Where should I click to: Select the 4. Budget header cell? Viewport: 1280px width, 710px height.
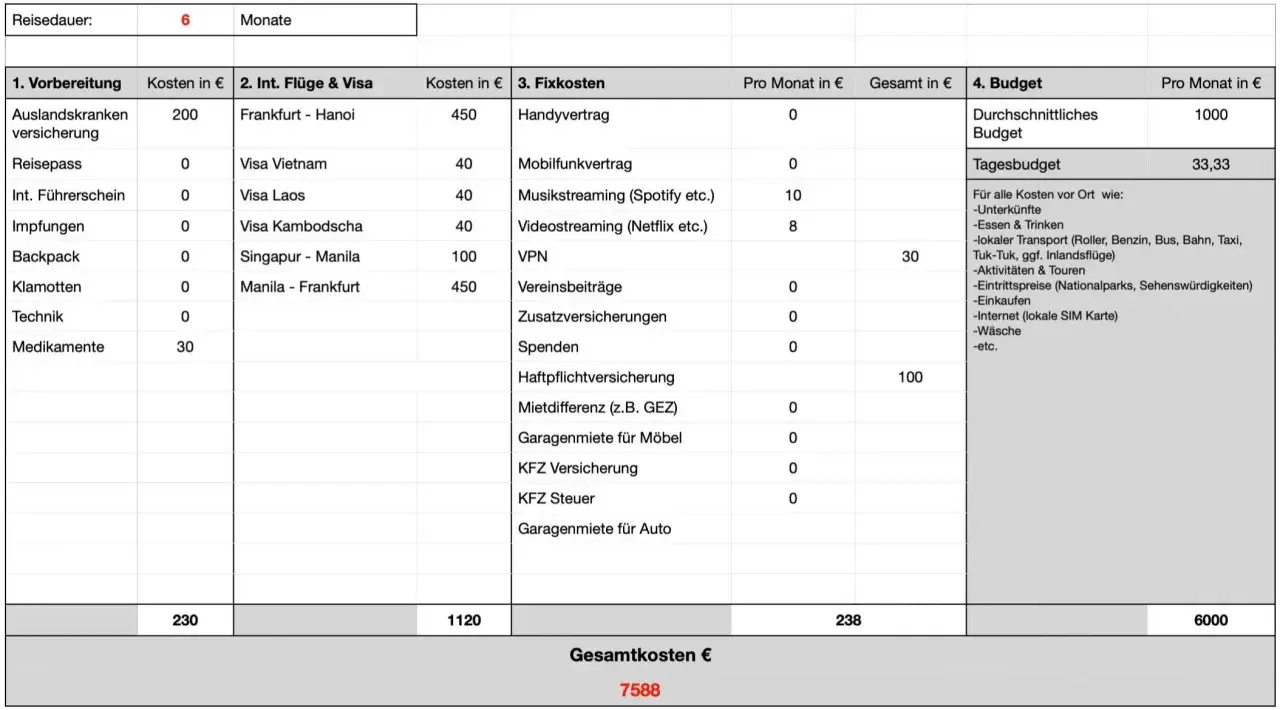1056,83
